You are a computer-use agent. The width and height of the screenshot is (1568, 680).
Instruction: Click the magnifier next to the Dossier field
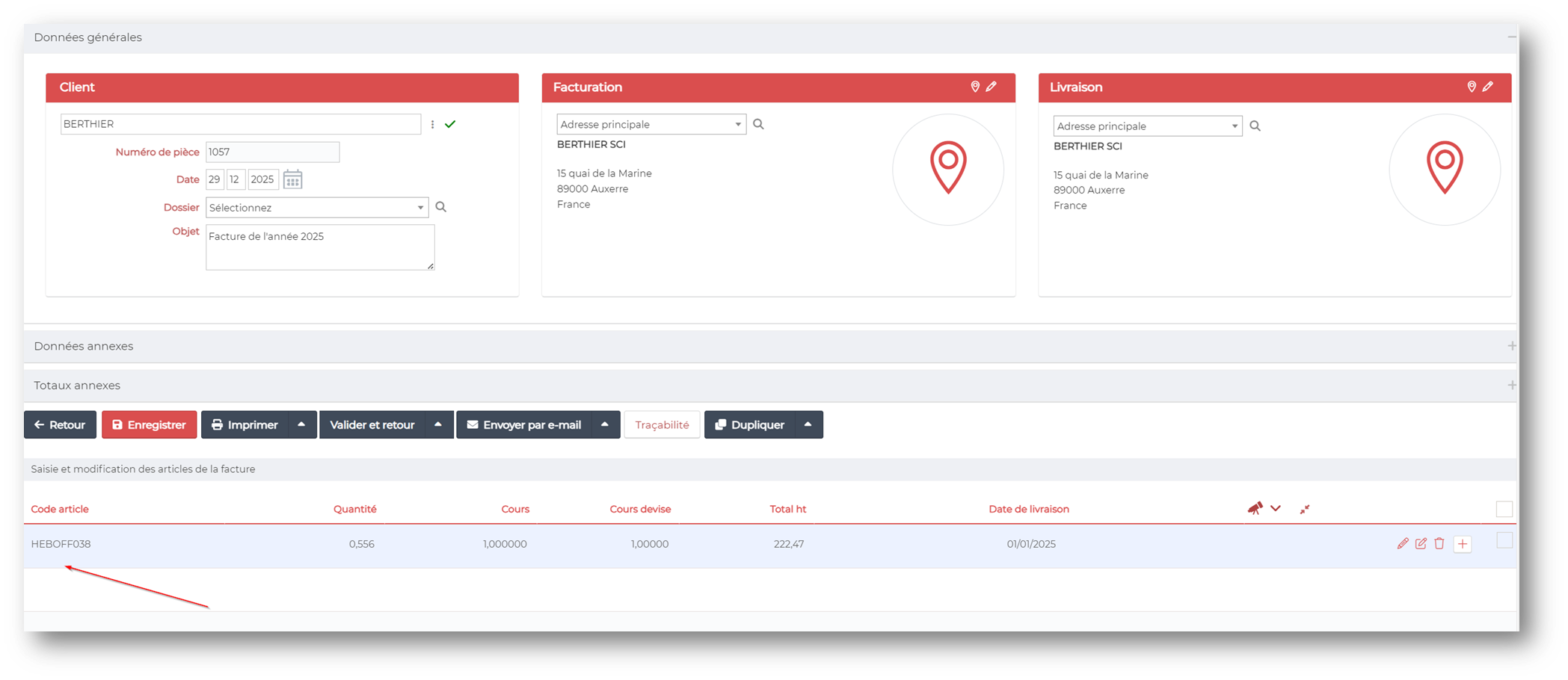click(441, 207)
